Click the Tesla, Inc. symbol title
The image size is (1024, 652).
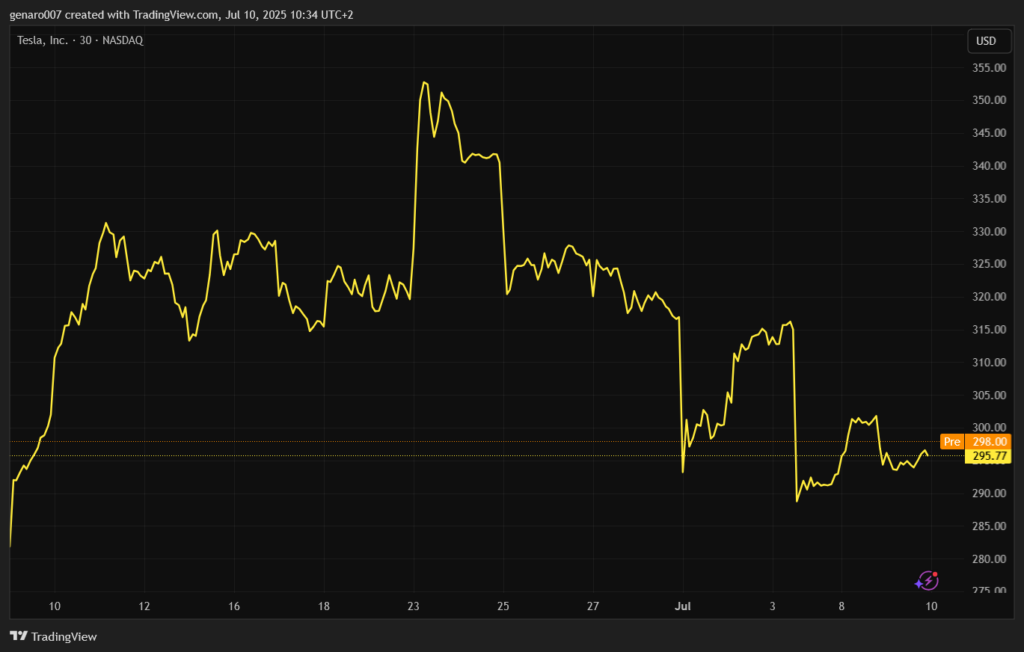coord(44,41)
